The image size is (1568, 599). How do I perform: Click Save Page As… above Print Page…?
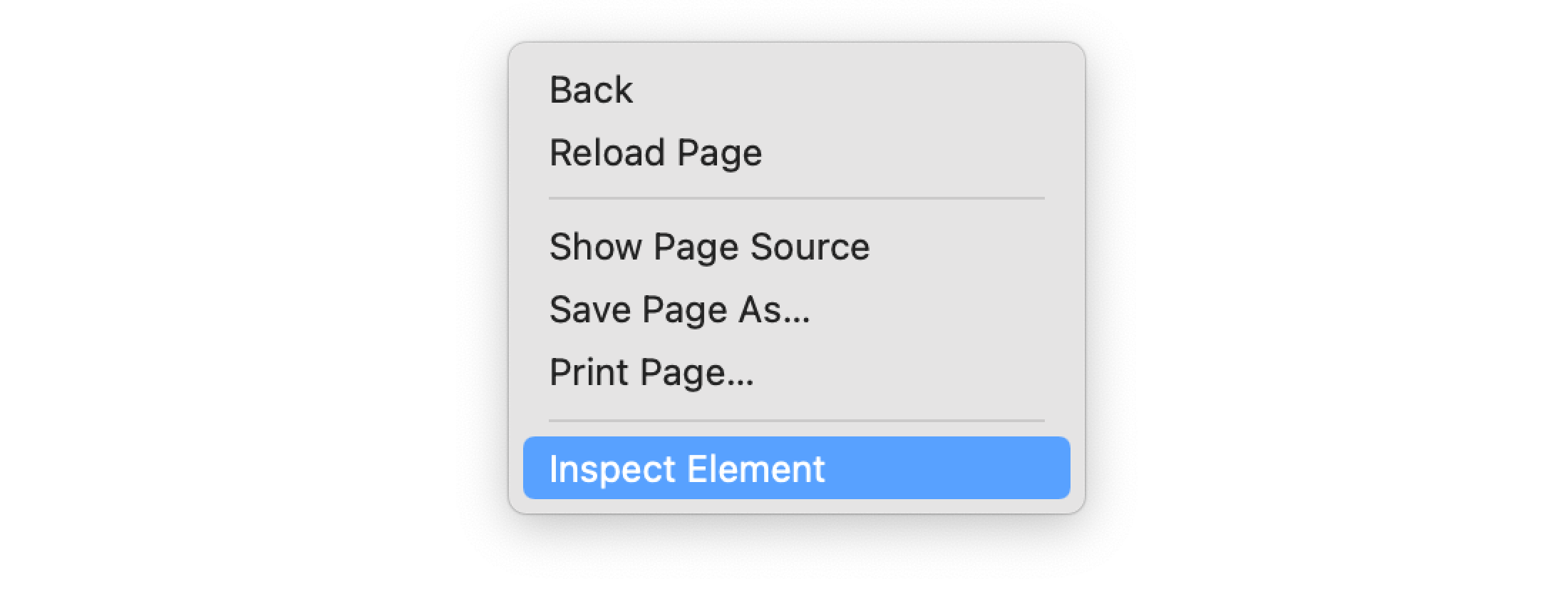[x=679, y=309]
